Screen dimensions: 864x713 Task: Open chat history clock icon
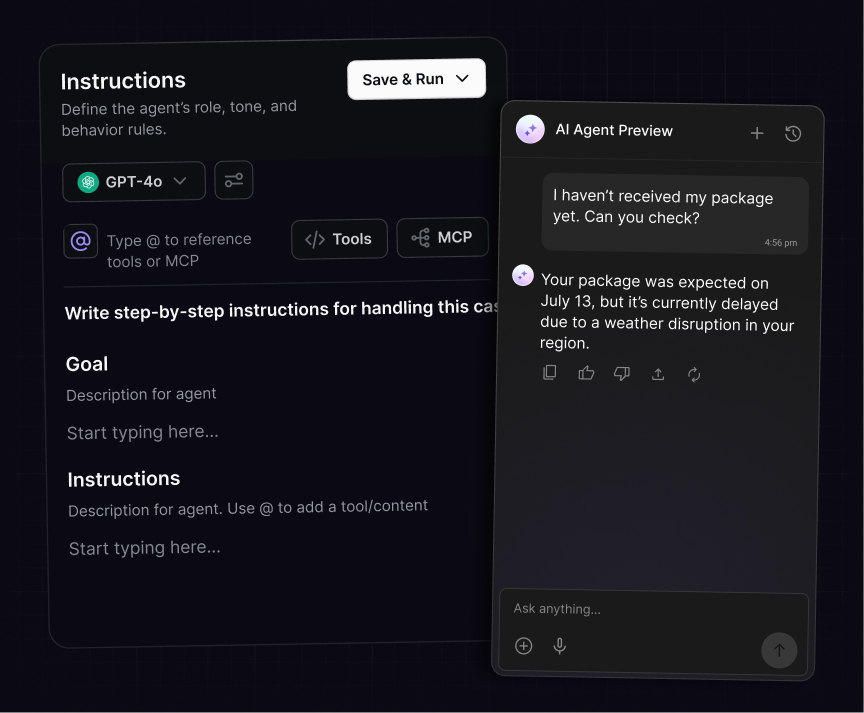pos(793,133)
